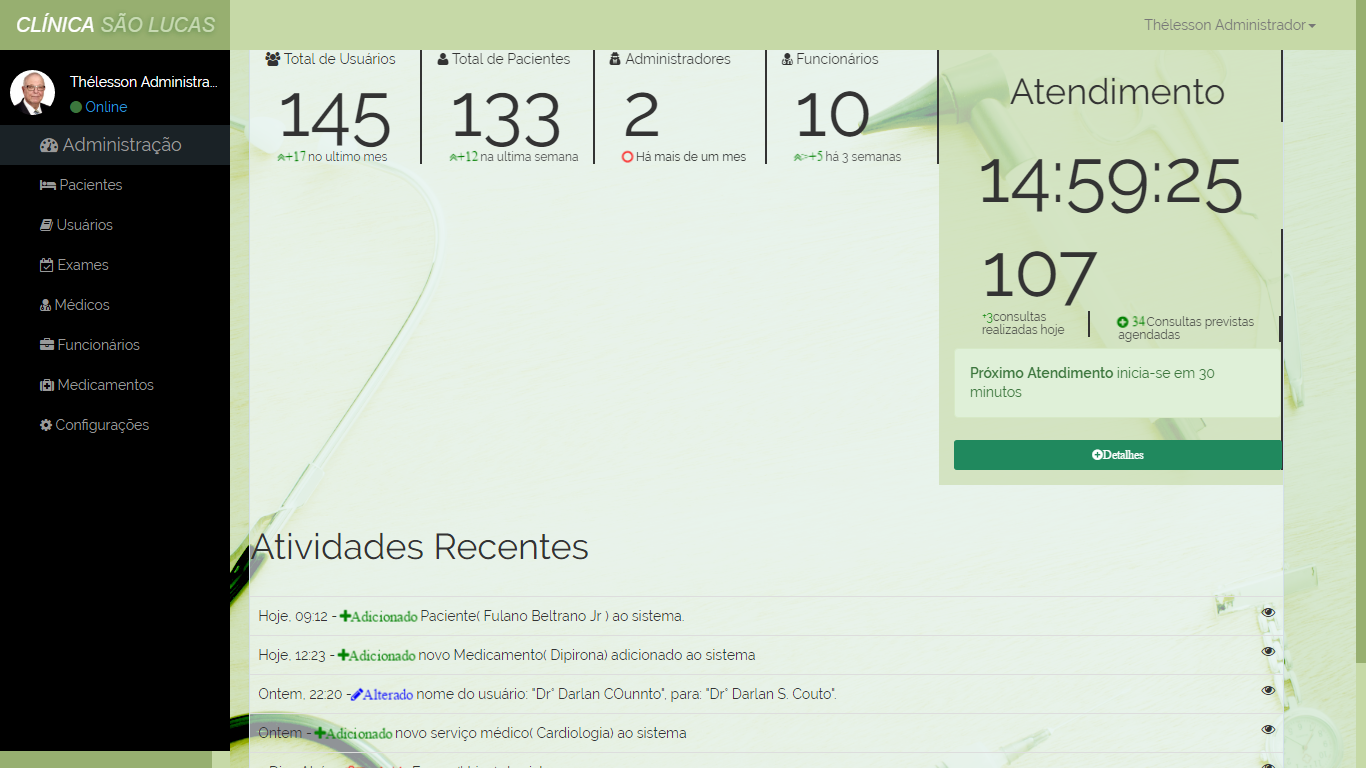1366x768 pixels.
Task: Click the red circle icon under Administradores
Action: 627,157
